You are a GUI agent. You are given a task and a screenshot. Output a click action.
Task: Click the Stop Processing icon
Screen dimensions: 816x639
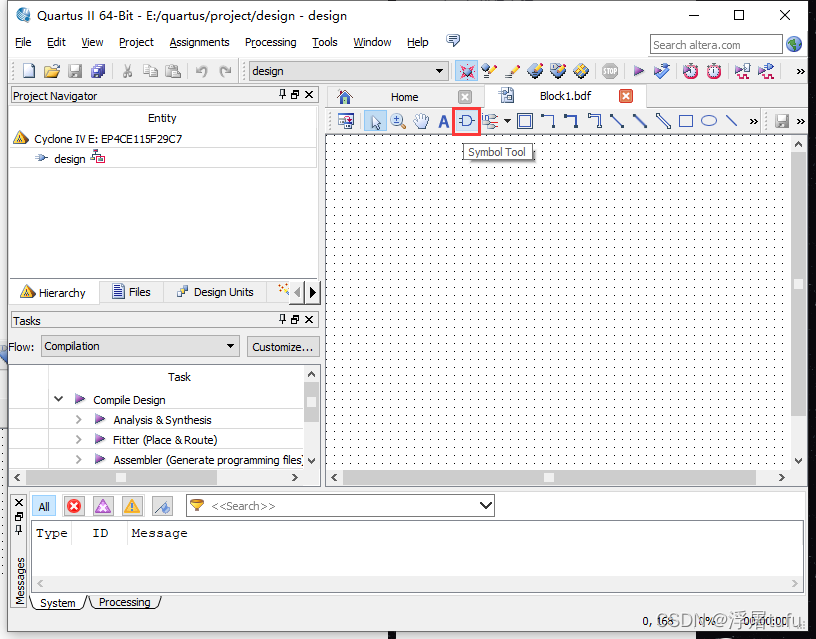pos(610,71)
